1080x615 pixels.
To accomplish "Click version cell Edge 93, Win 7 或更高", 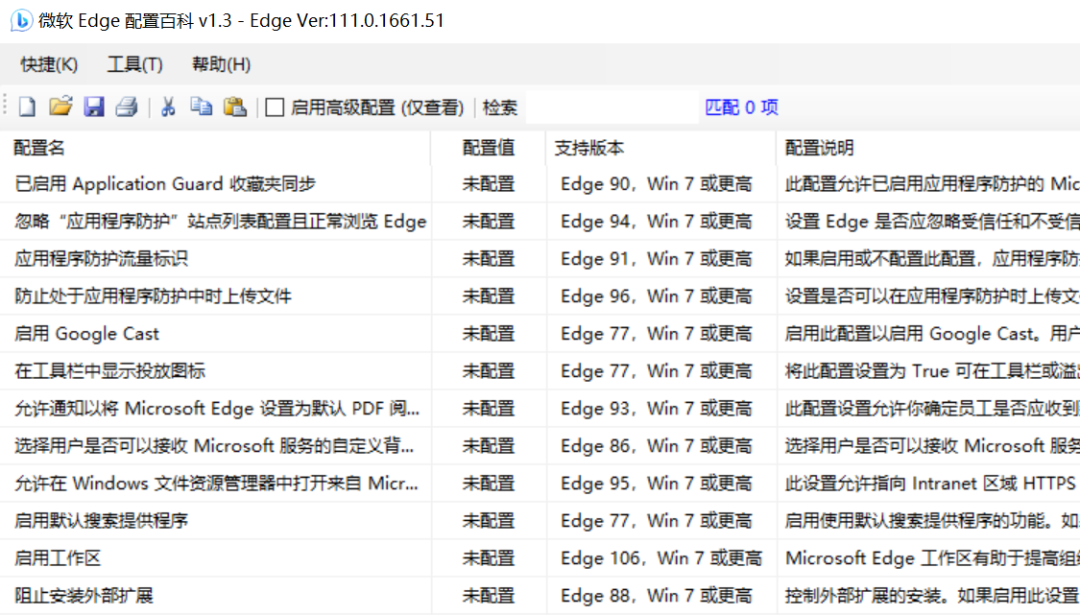I will [x=656, y=408].
